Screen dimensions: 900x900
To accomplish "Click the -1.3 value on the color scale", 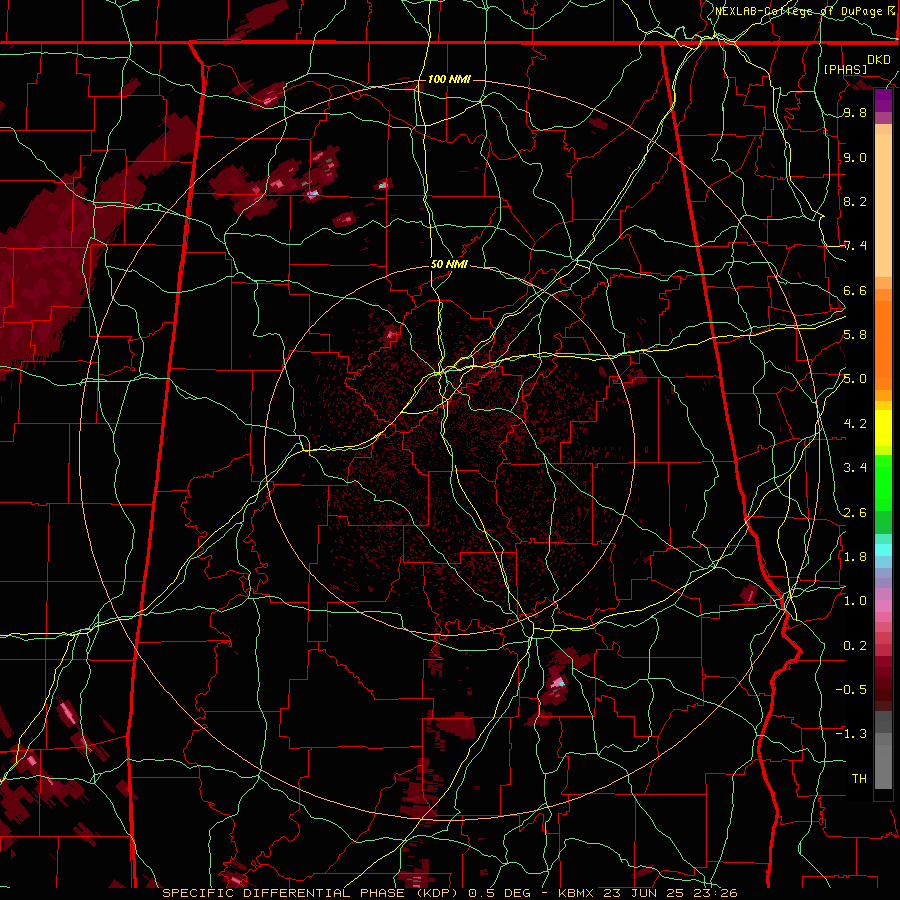I will click(x=851, y=734).
